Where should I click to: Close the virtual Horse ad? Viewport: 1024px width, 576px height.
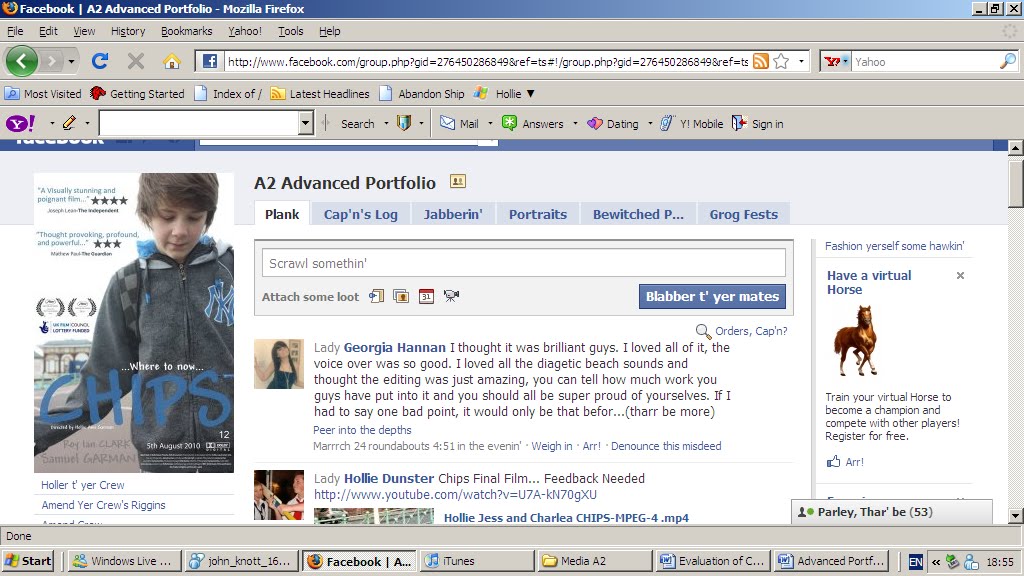click(x=960, y=276)
